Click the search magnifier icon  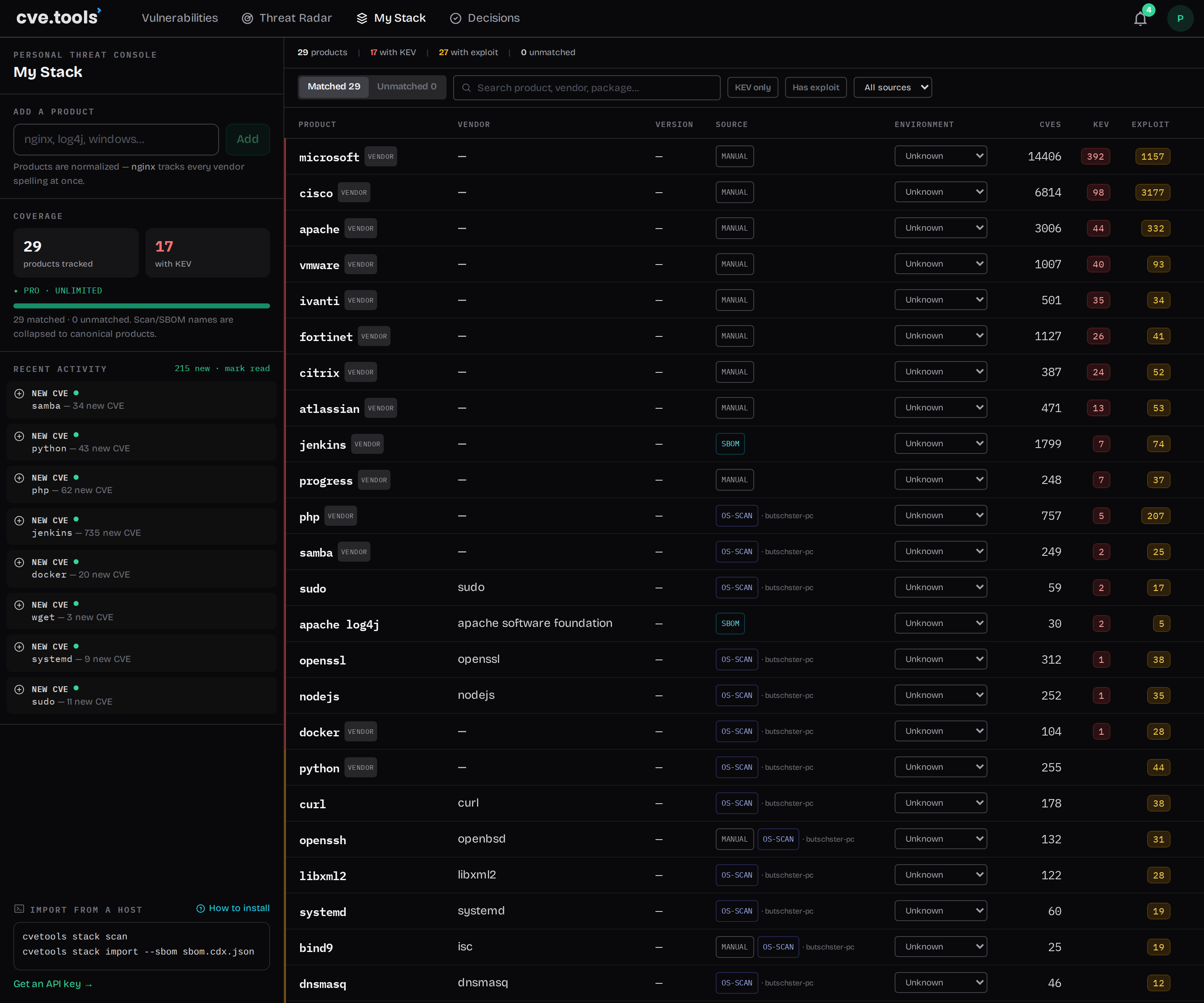coord(466,88)
